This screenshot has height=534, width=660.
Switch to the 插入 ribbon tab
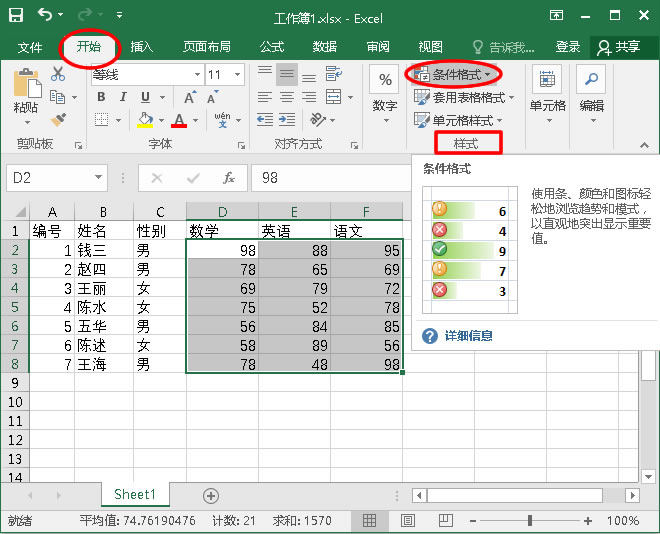[x=141, y=46]
